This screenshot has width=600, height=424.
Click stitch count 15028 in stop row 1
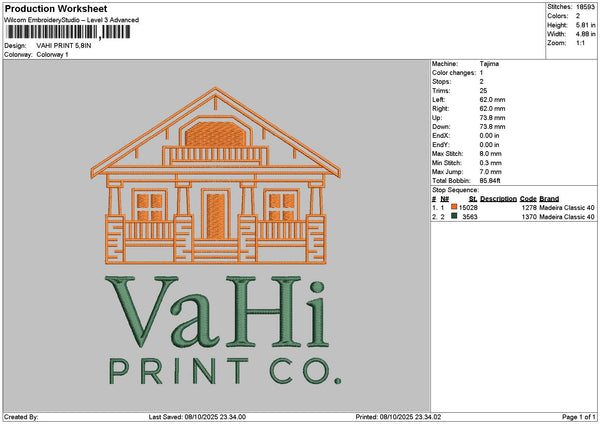click(468, 207)
